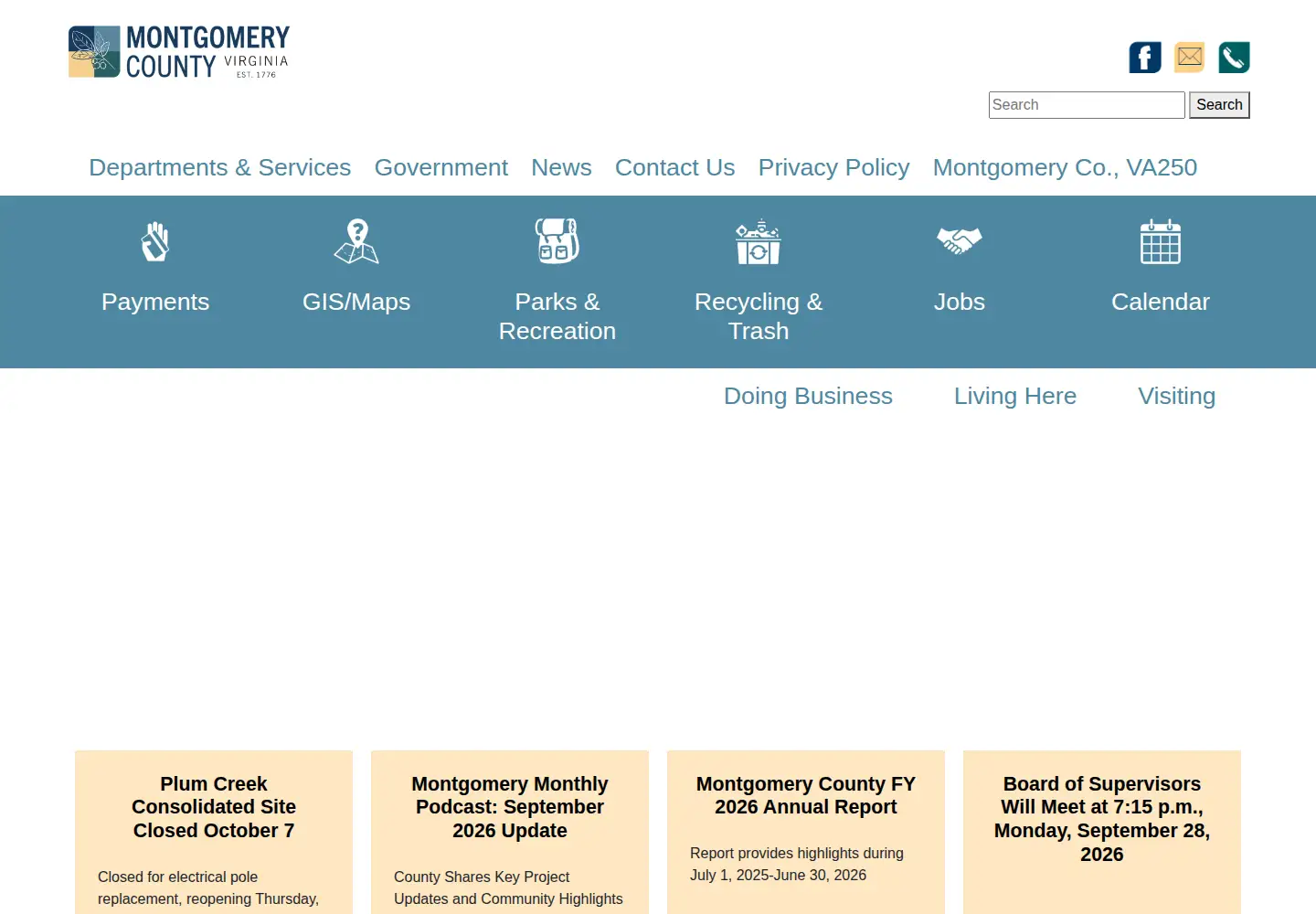Focus the Search text field
Image resolution: width=1316 pixels, height=914 pixels.
coord(1087,105)
